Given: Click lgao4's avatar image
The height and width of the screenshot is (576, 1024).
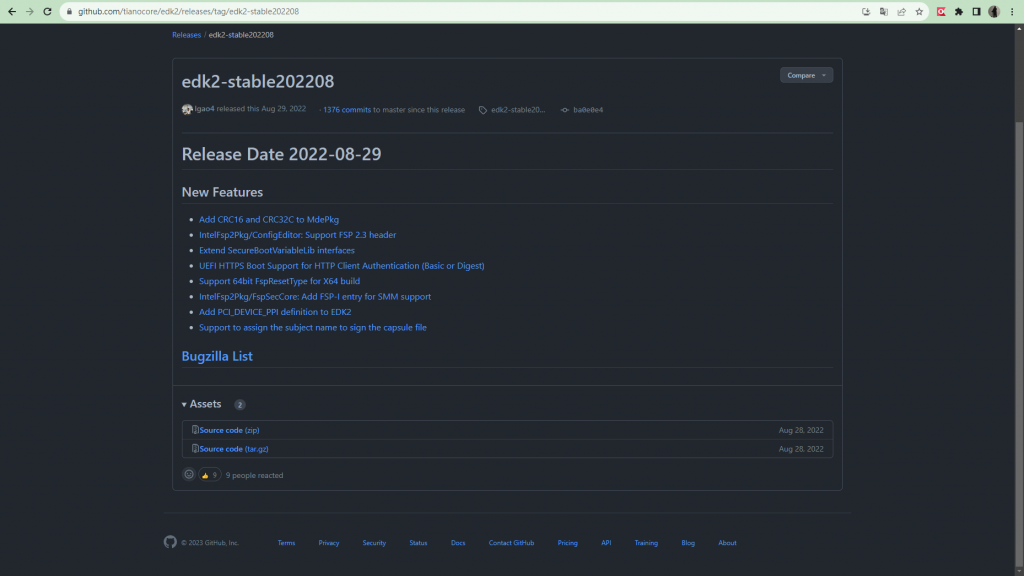Looking at the screenshot, I should coord(187,109).
